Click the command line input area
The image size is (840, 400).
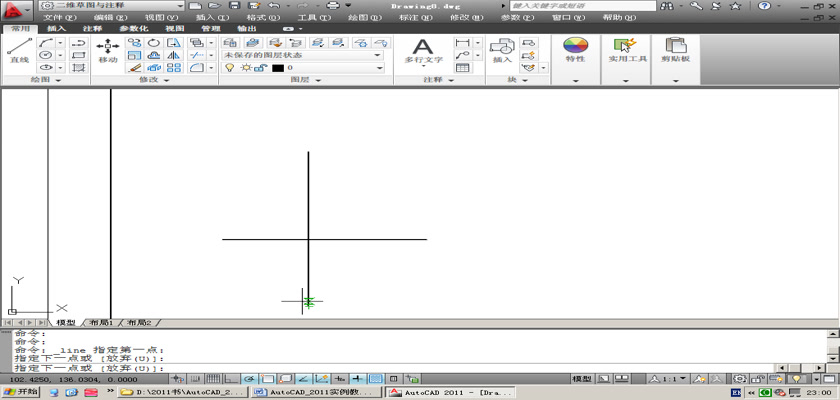(x=394, y=368)
